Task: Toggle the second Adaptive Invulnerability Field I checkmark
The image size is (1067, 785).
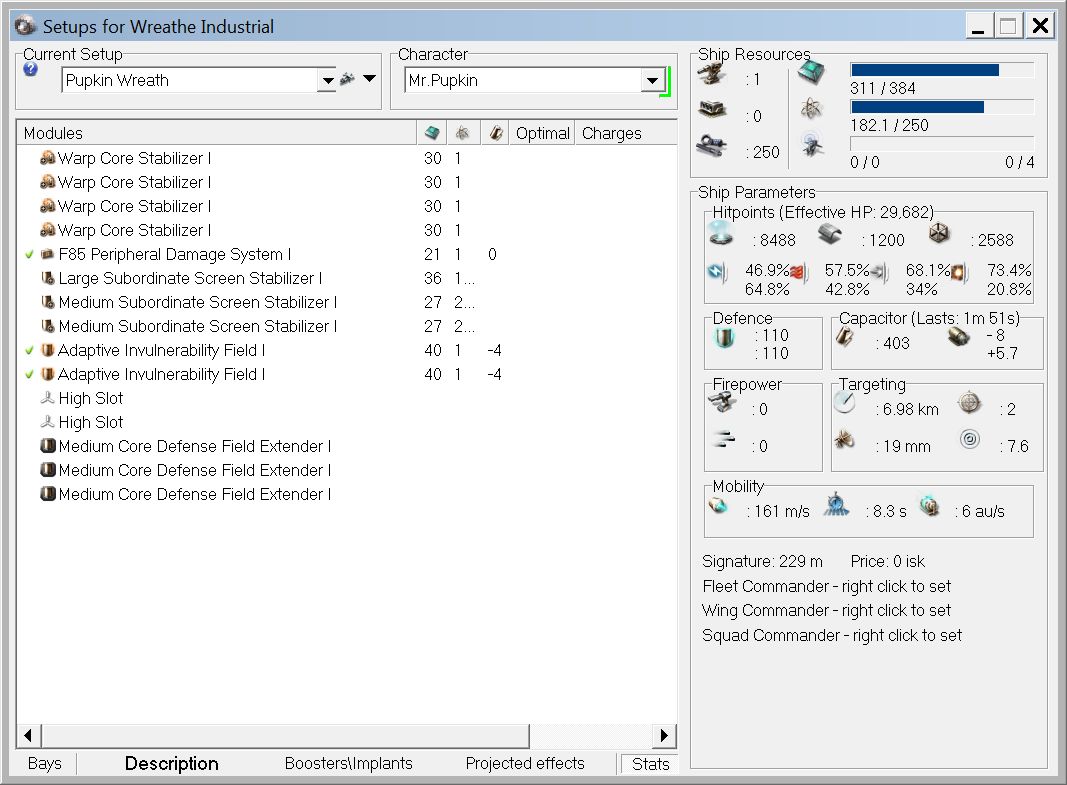Action: click(30, 375)
